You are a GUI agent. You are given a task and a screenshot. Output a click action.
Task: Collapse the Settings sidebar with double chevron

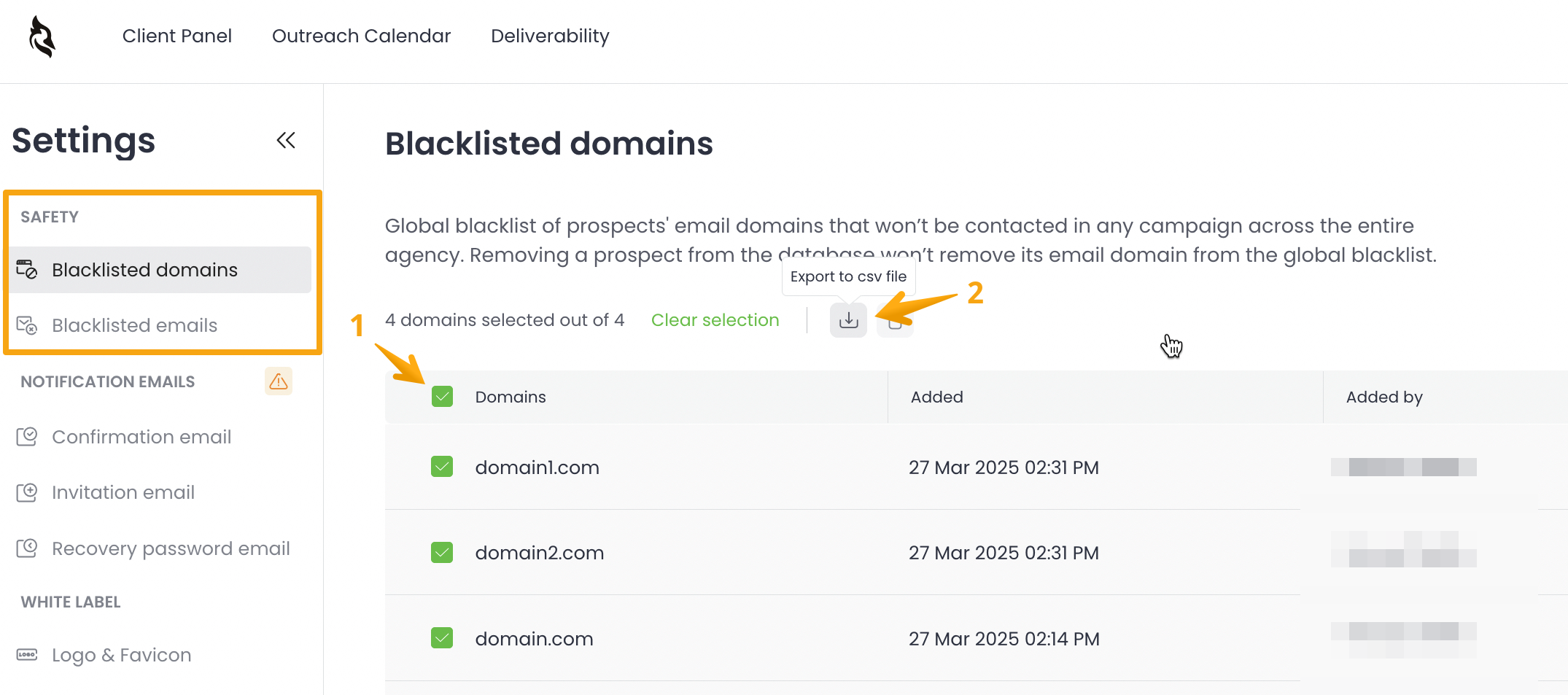coord(286,140)
